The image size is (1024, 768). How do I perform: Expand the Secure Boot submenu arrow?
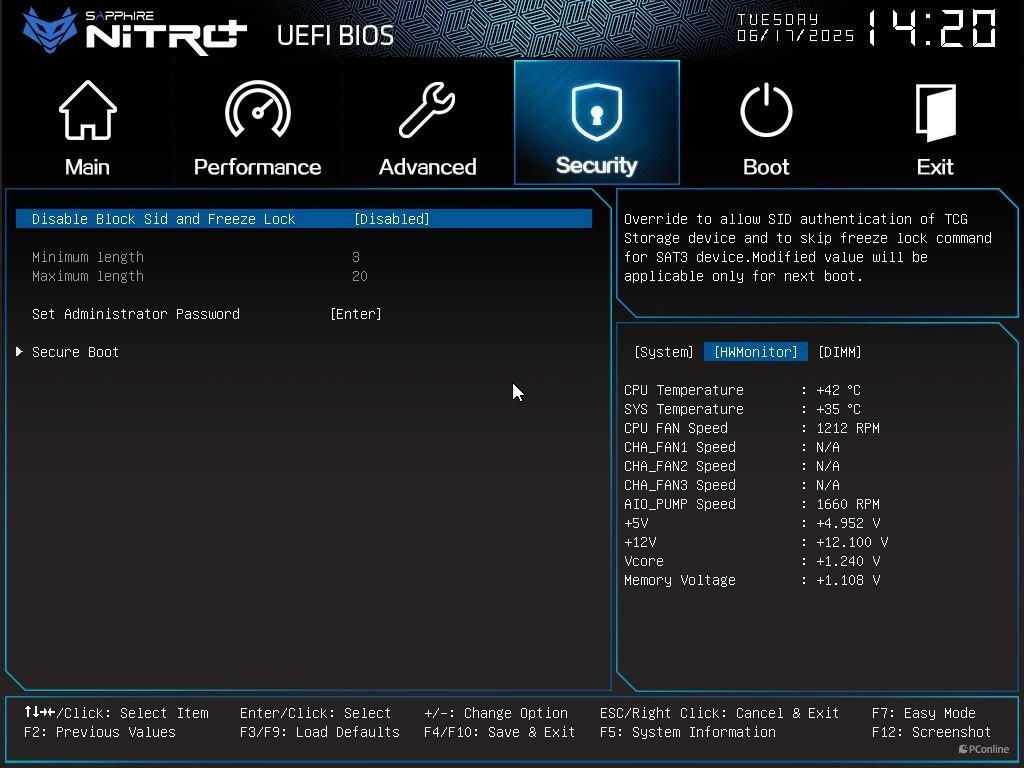[x=20, y=352]
